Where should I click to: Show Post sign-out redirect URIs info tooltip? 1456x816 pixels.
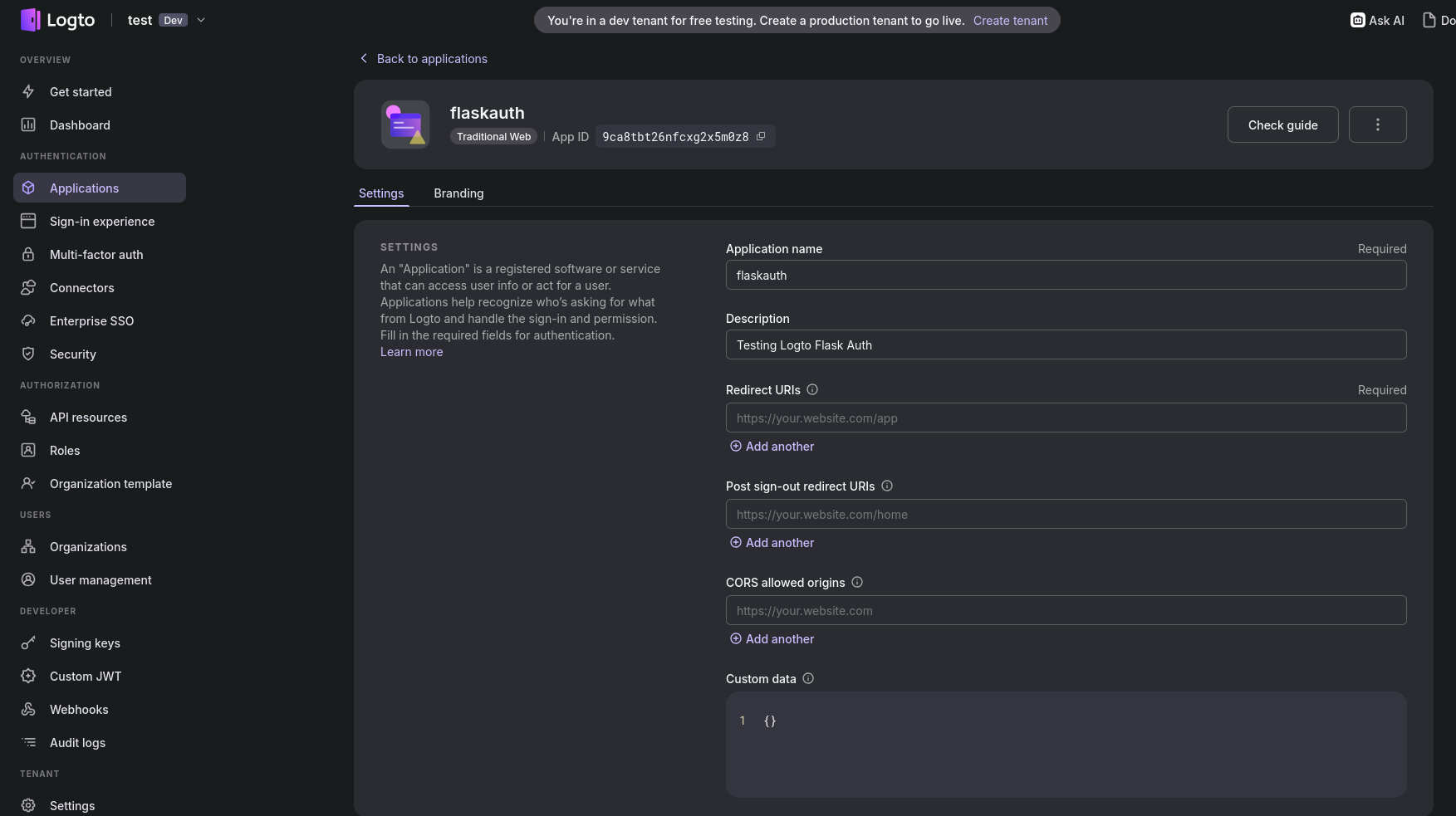pos(887,486)
